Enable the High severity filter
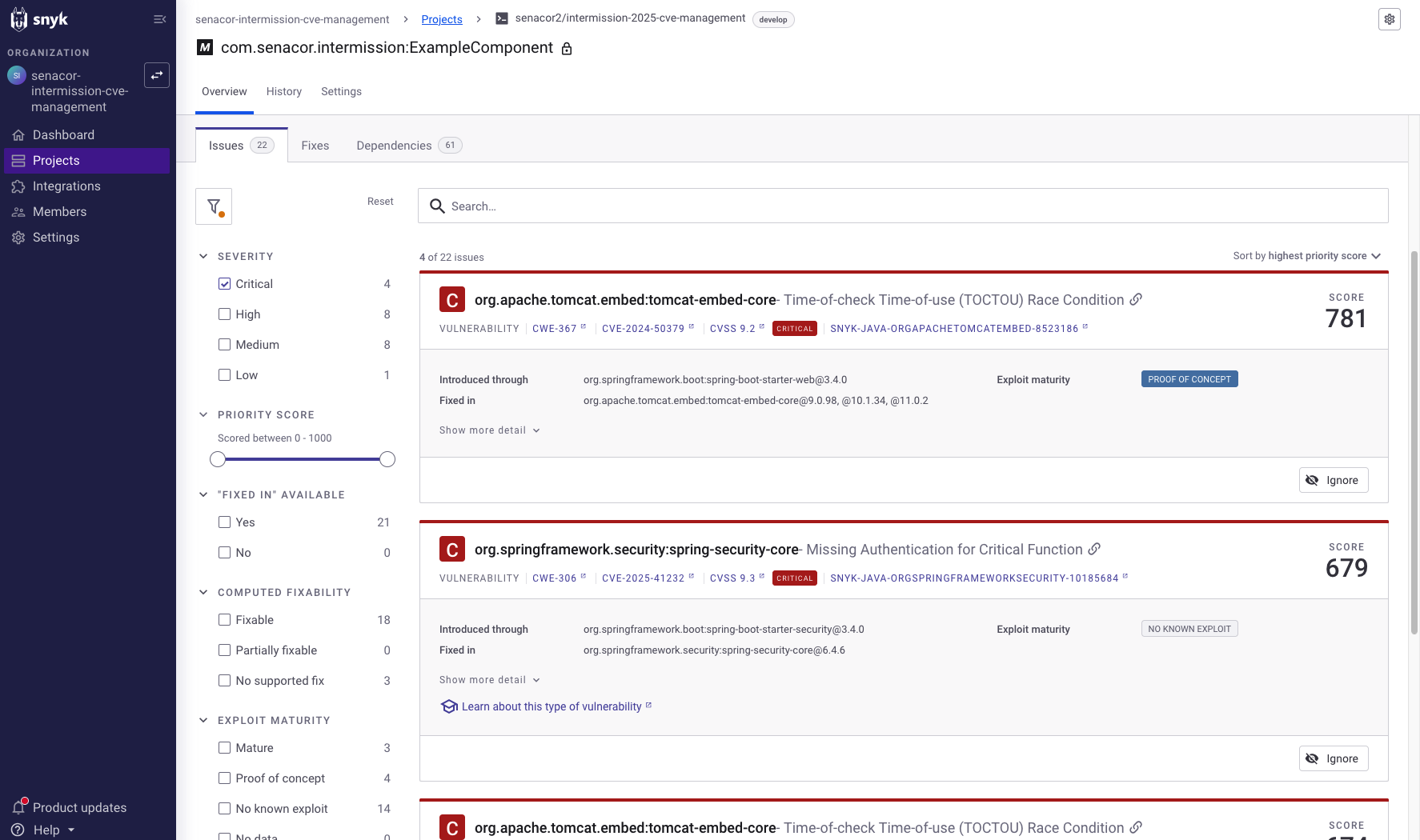This screenshot has height=840, width=1420. 224,314
